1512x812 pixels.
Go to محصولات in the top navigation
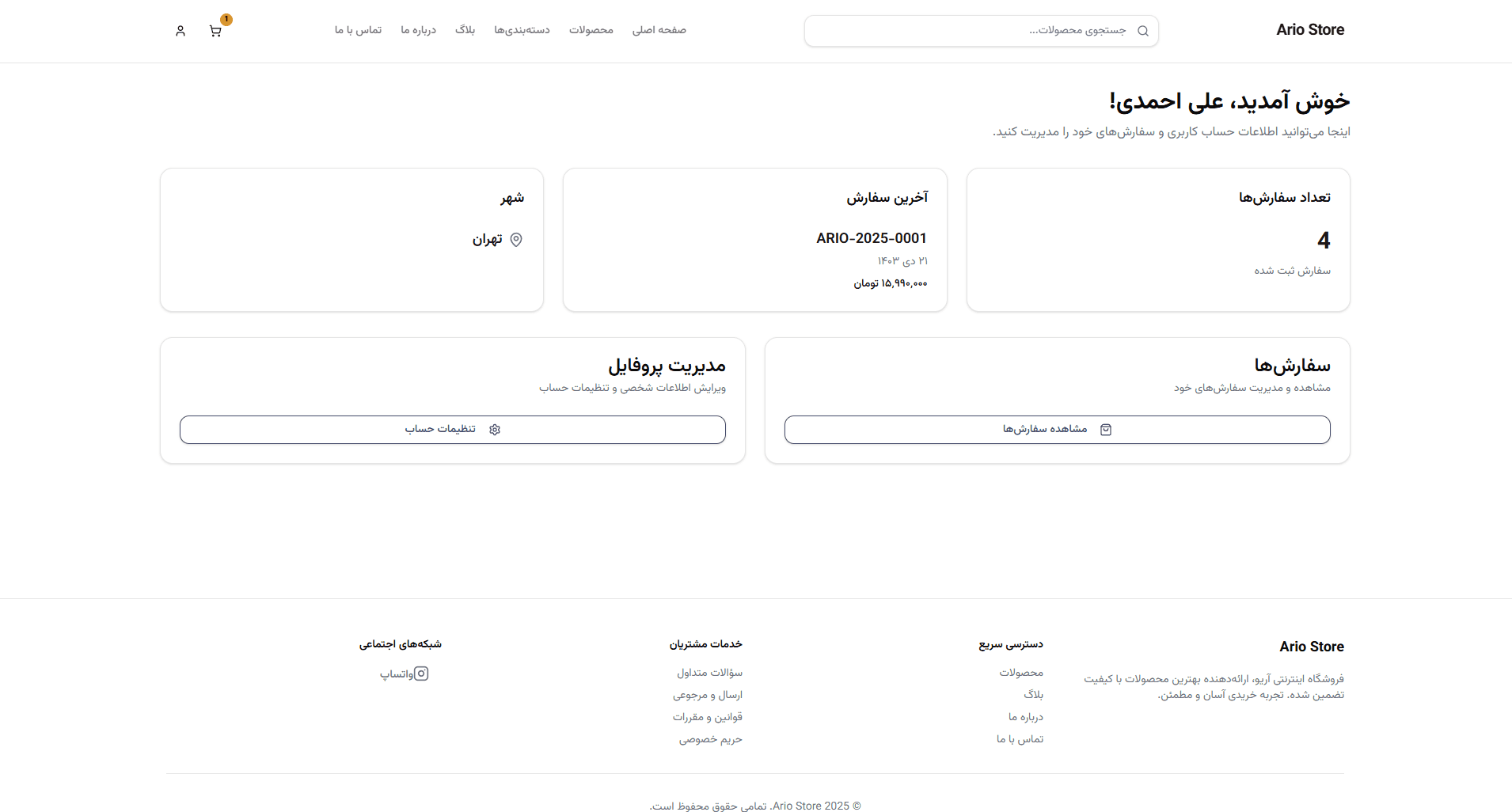coord(591,30)
